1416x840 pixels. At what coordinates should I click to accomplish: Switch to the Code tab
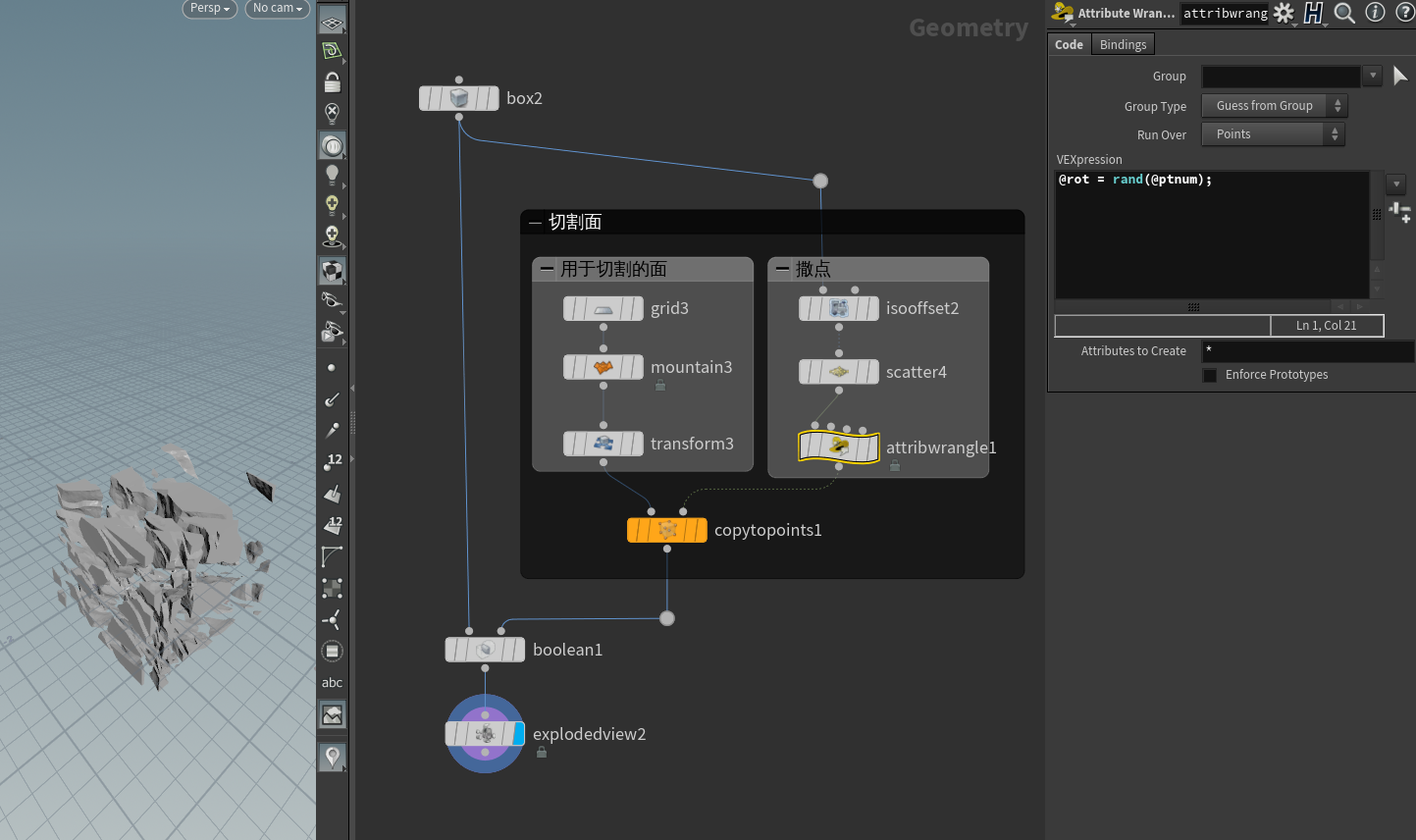(x=1070, y=44)
